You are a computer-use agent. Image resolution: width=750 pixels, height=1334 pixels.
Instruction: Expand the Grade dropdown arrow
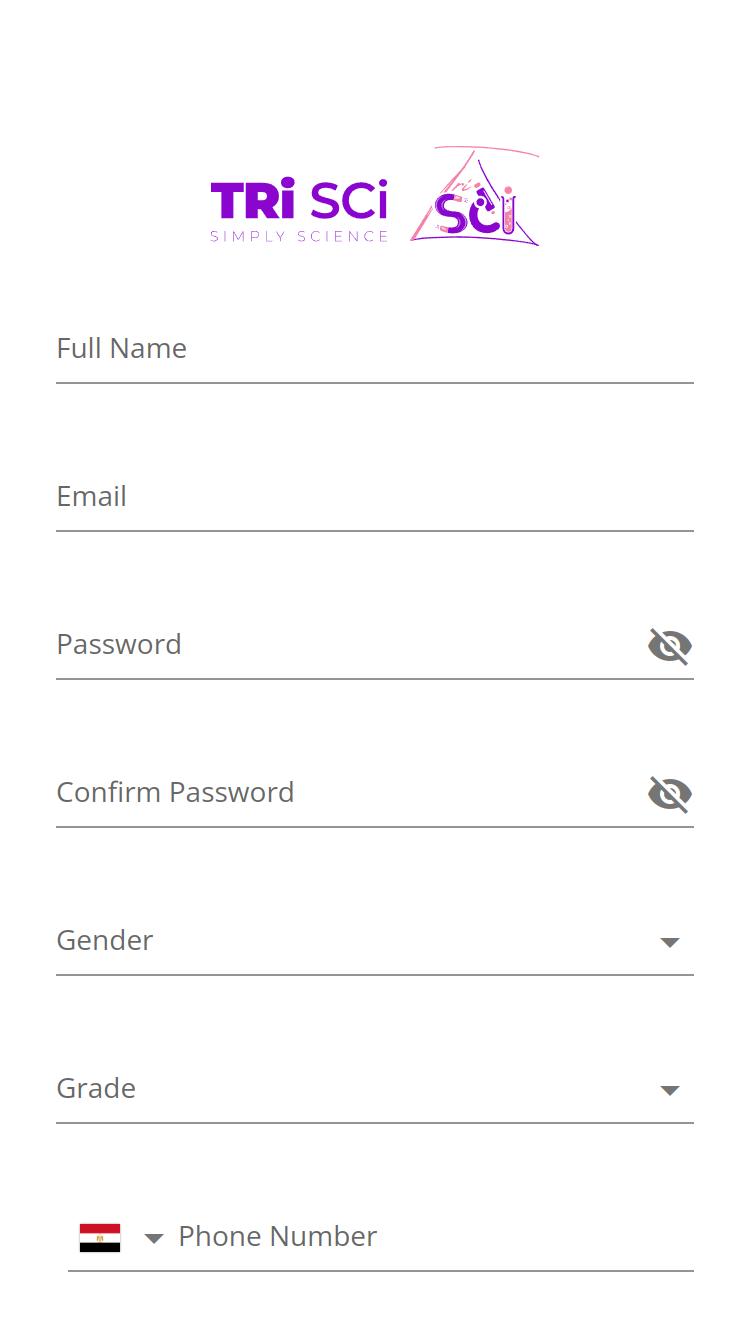pos(670,1090)
